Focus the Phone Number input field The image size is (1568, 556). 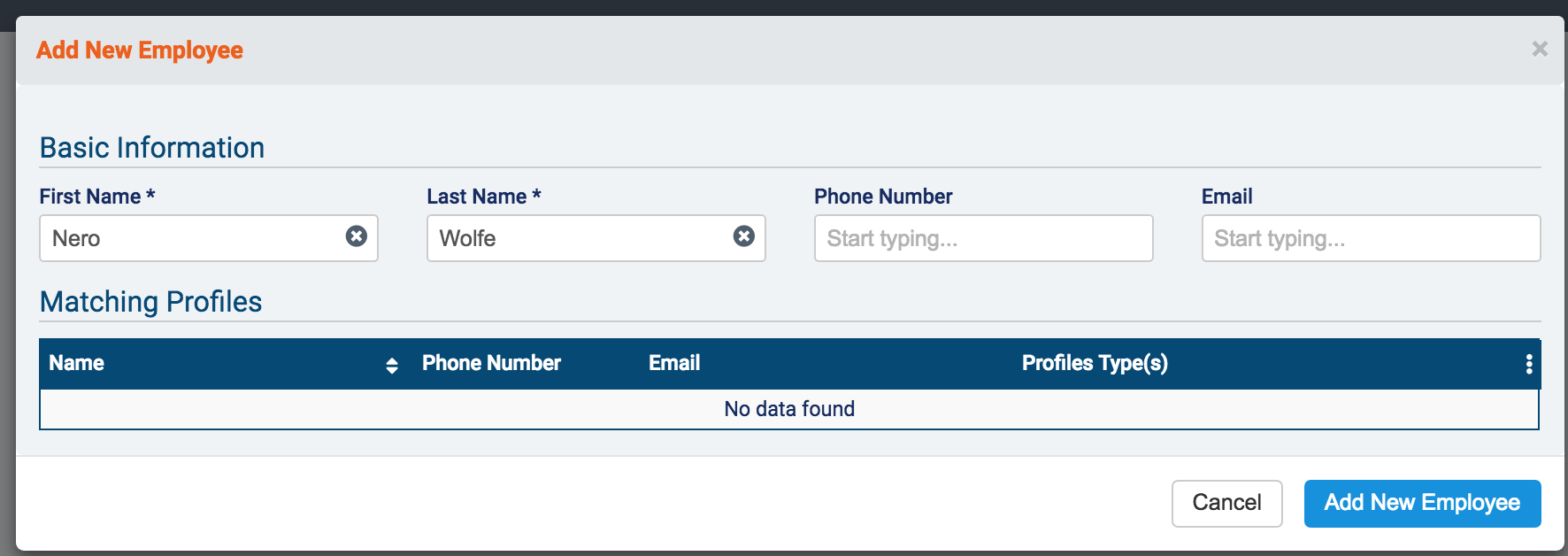click(x=983, y=238)
